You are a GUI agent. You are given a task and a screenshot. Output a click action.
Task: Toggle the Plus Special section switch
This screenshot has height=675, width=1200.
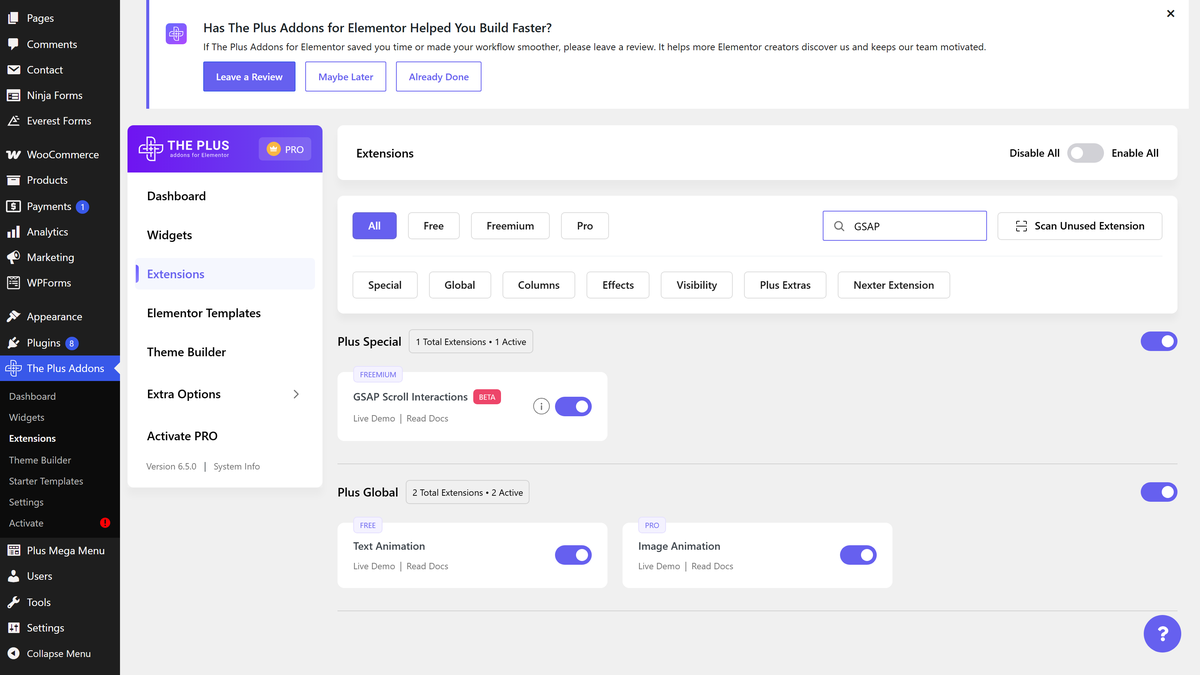(x=1159, y=342)
